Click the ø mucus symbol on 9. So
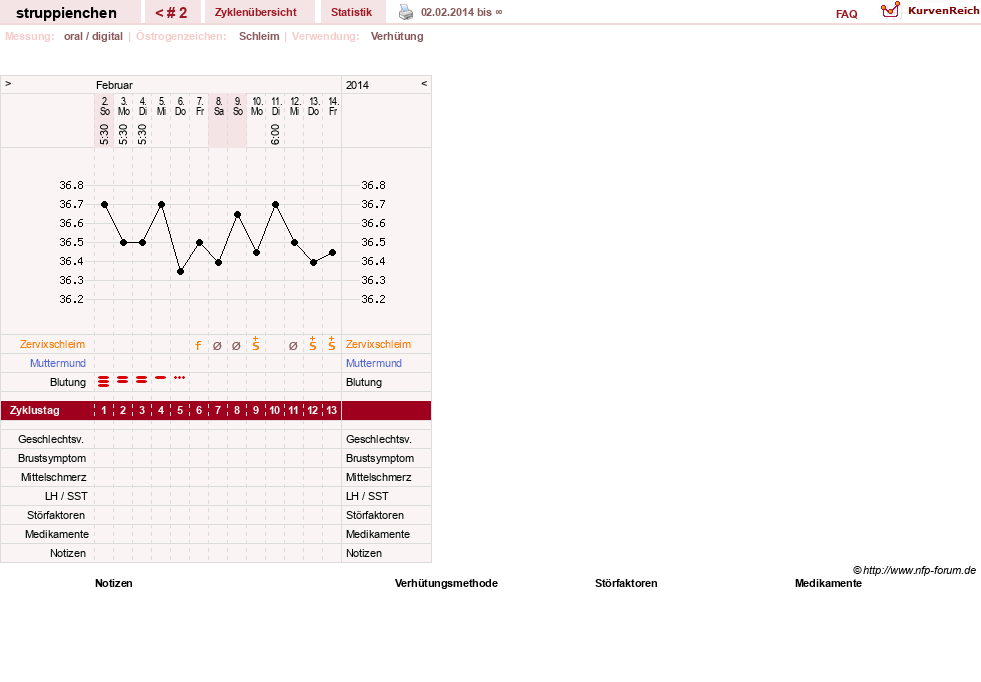 pyautogui.click(x=236, y=345)
